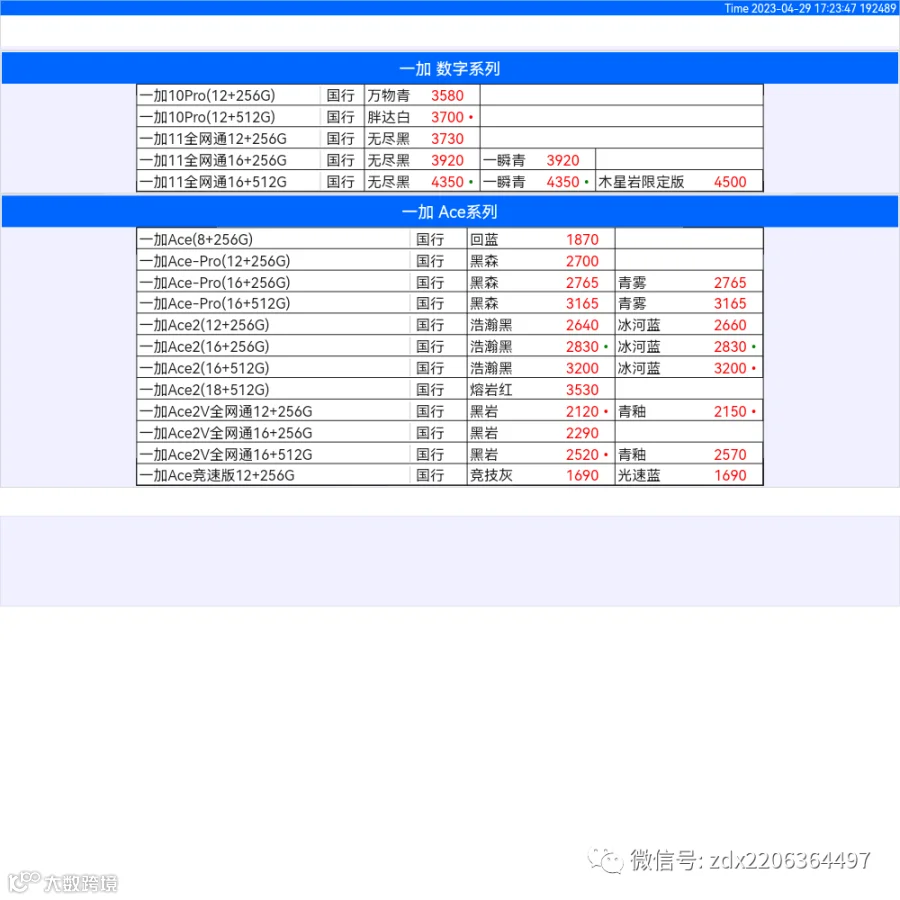
Task: Click the price 3700 next to 胖达白
Action: (447, 117)
